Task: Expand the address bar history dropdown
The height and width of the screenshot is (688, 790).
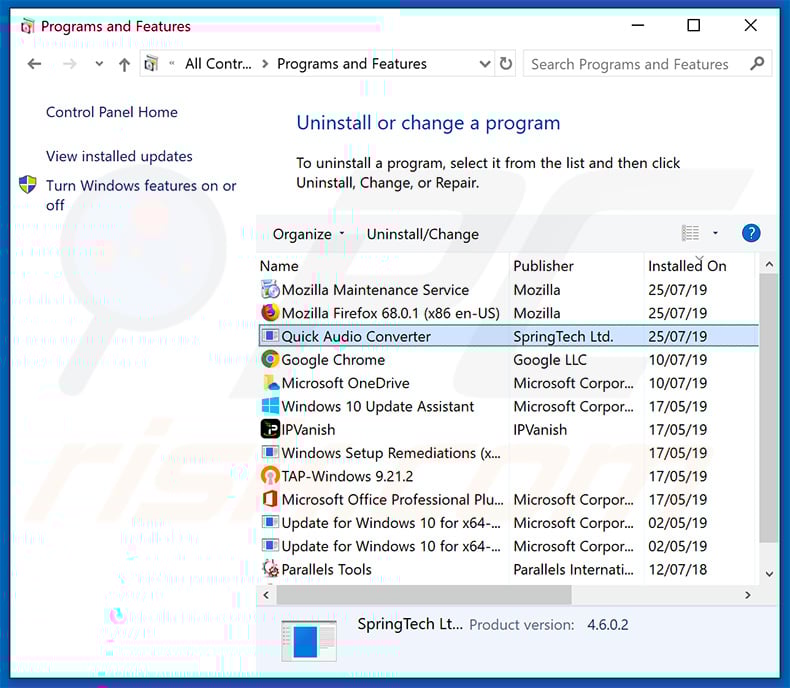Action: coord(485,64)
